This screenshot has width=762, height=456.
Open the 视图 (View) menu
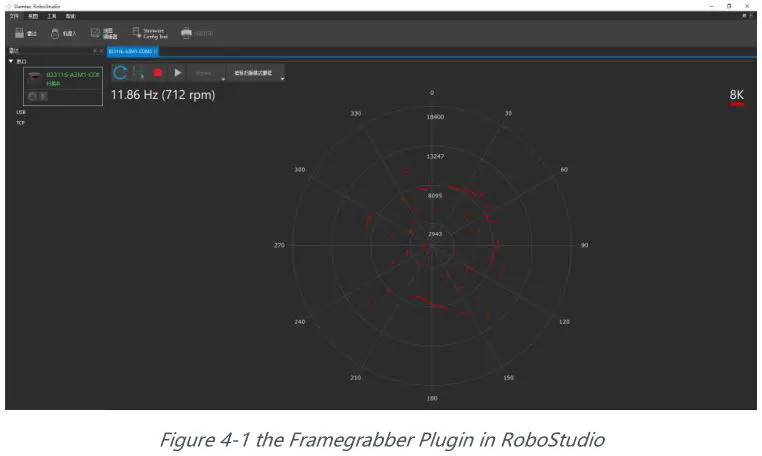(33, 16)
